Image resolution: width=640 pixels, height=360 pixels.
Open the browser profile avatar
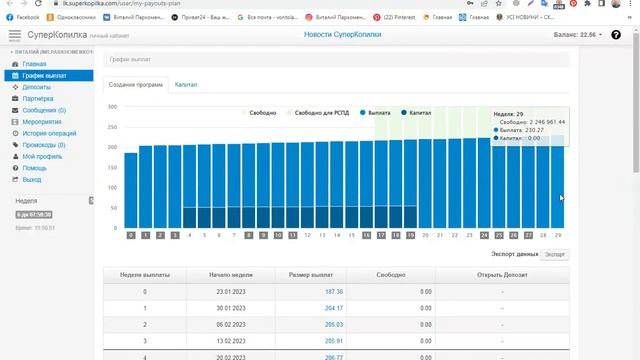click(x=616, y=3)
